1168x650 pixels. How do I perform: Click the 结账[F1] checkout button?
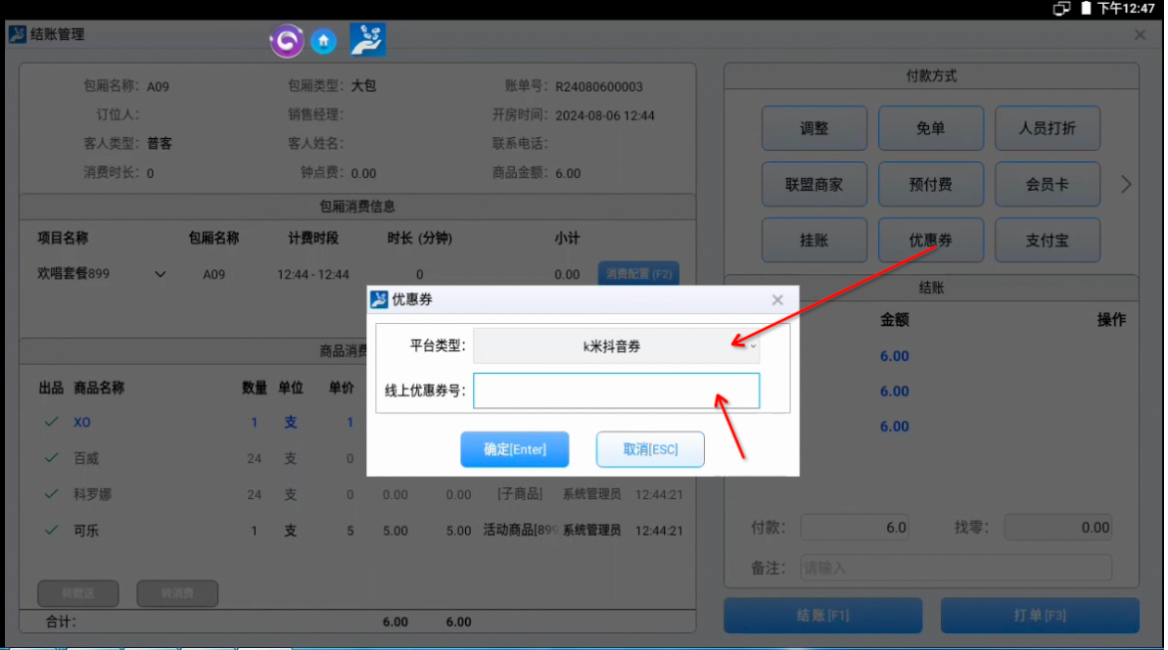[822, 615]
